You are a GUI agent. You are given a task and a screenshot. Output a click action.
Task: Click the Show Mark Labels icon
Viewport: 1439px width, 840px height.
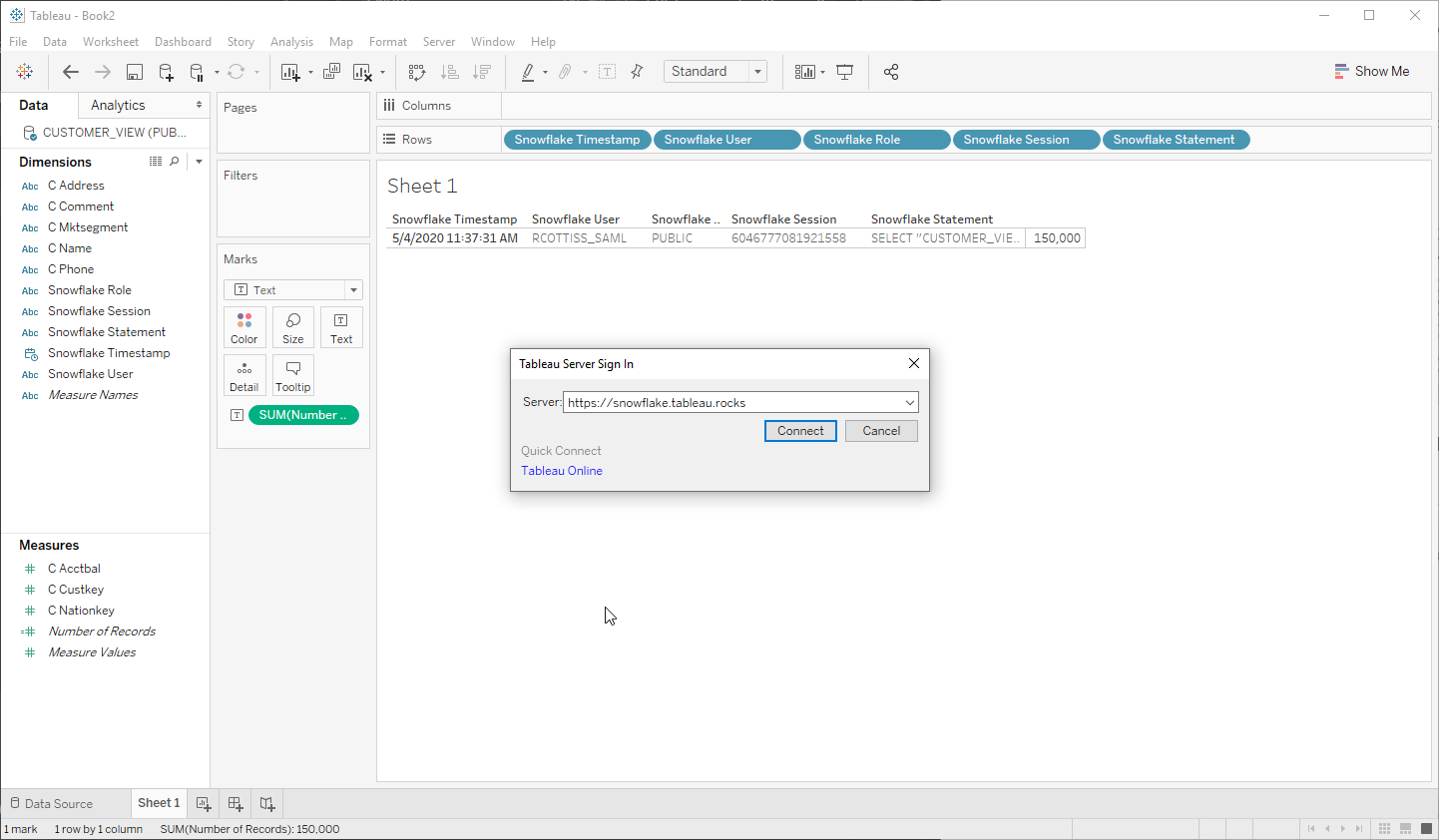click(608, 72)
